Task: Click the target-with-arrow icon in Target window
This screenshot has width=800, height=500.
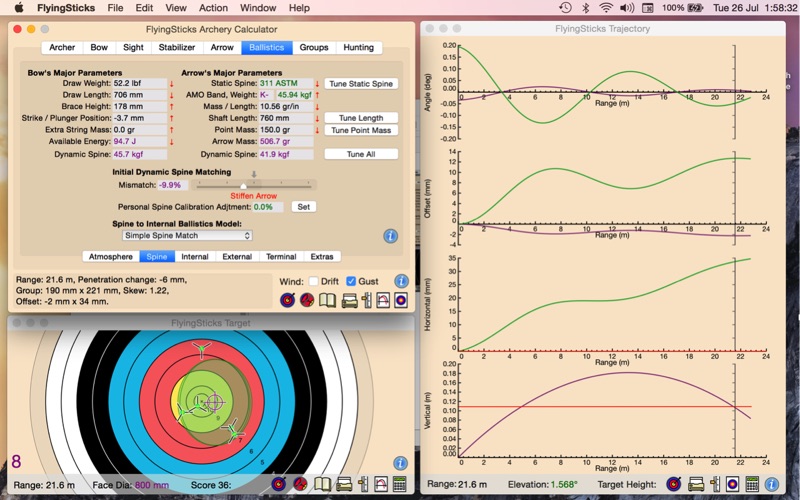Action: point(279,484)
